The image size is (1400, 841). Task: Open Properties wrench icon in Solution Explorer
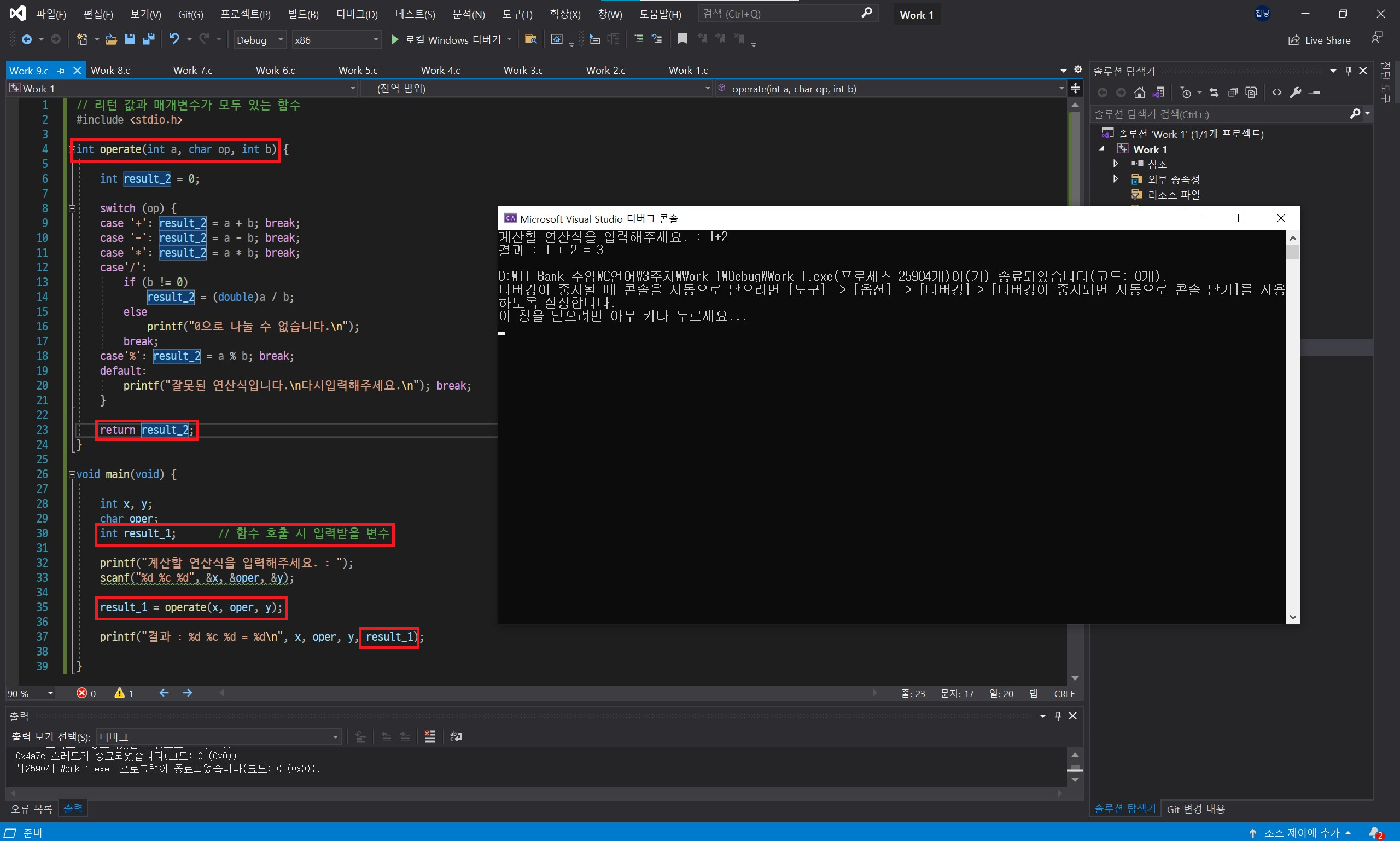tap(1296, 92)
